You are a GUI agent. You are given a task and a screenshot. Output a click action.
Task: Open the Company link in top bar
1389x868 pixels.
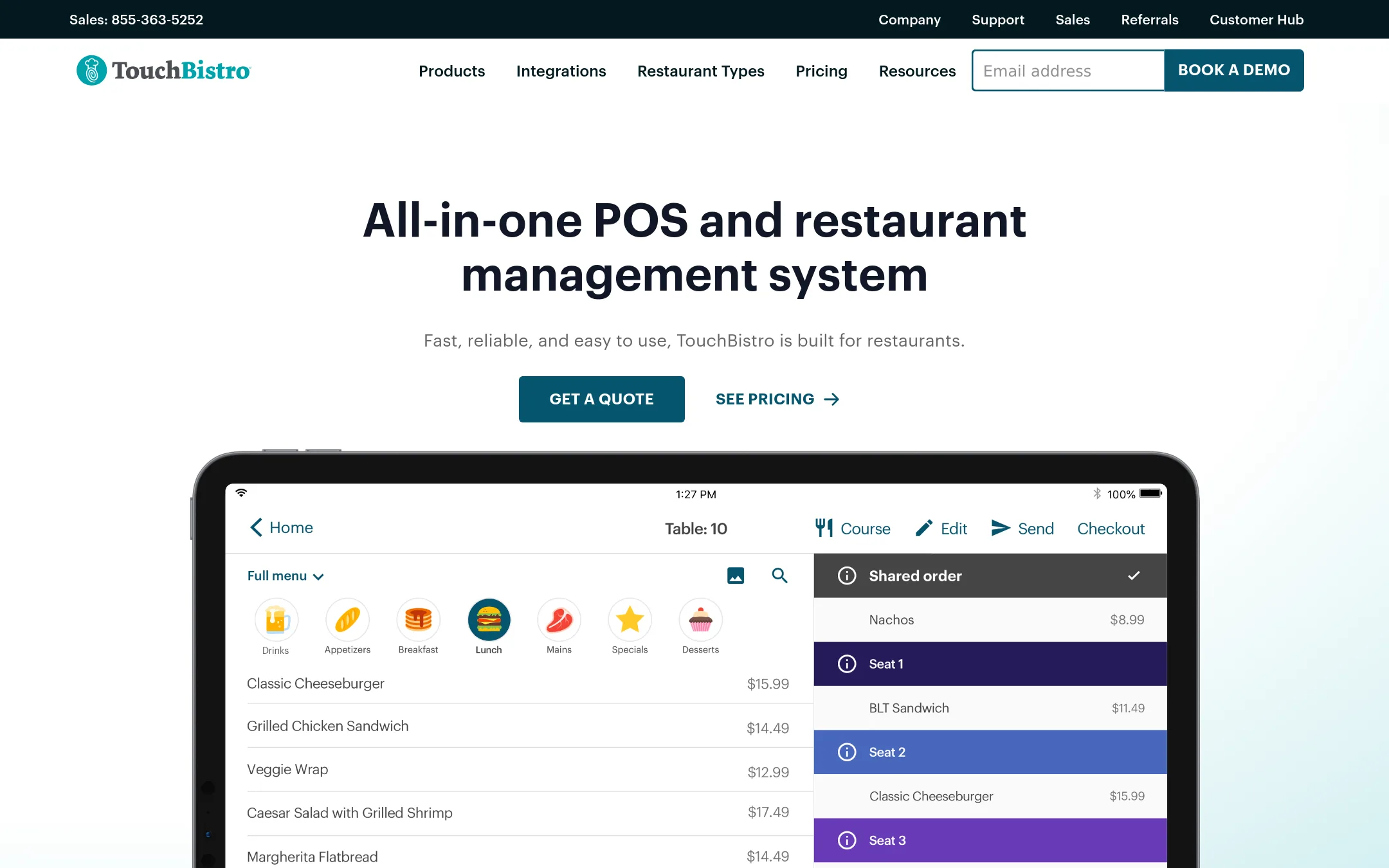pos(909,19)
